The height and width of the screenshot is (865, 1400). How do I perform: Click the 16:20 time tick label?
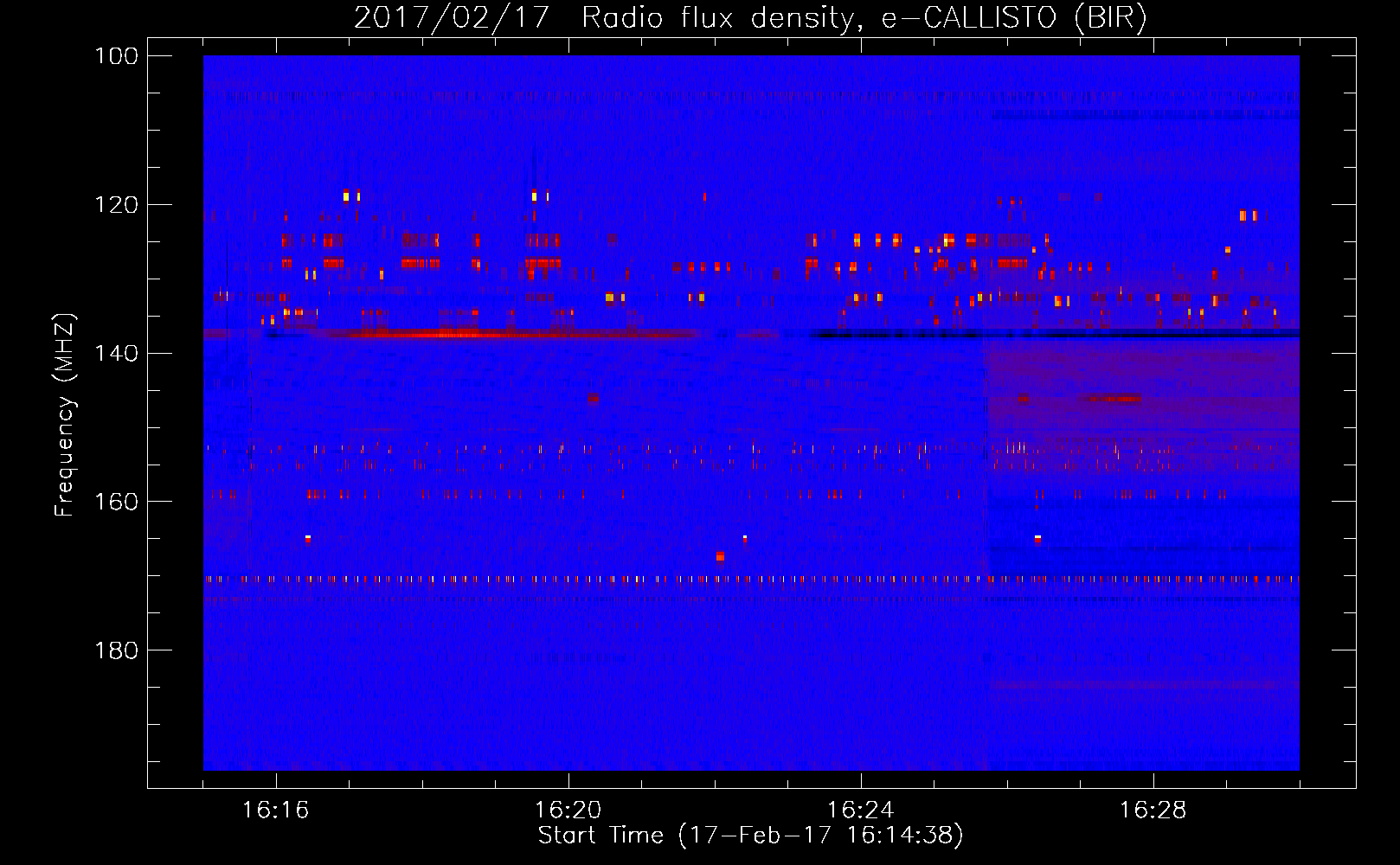pos(568,811)
